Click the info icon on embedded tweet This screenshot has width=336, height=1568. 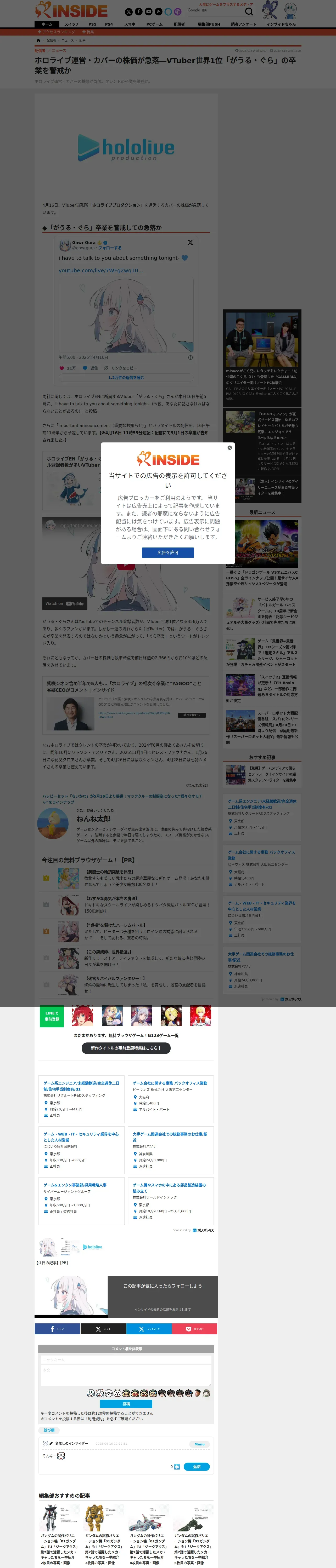tap(190, 357)
